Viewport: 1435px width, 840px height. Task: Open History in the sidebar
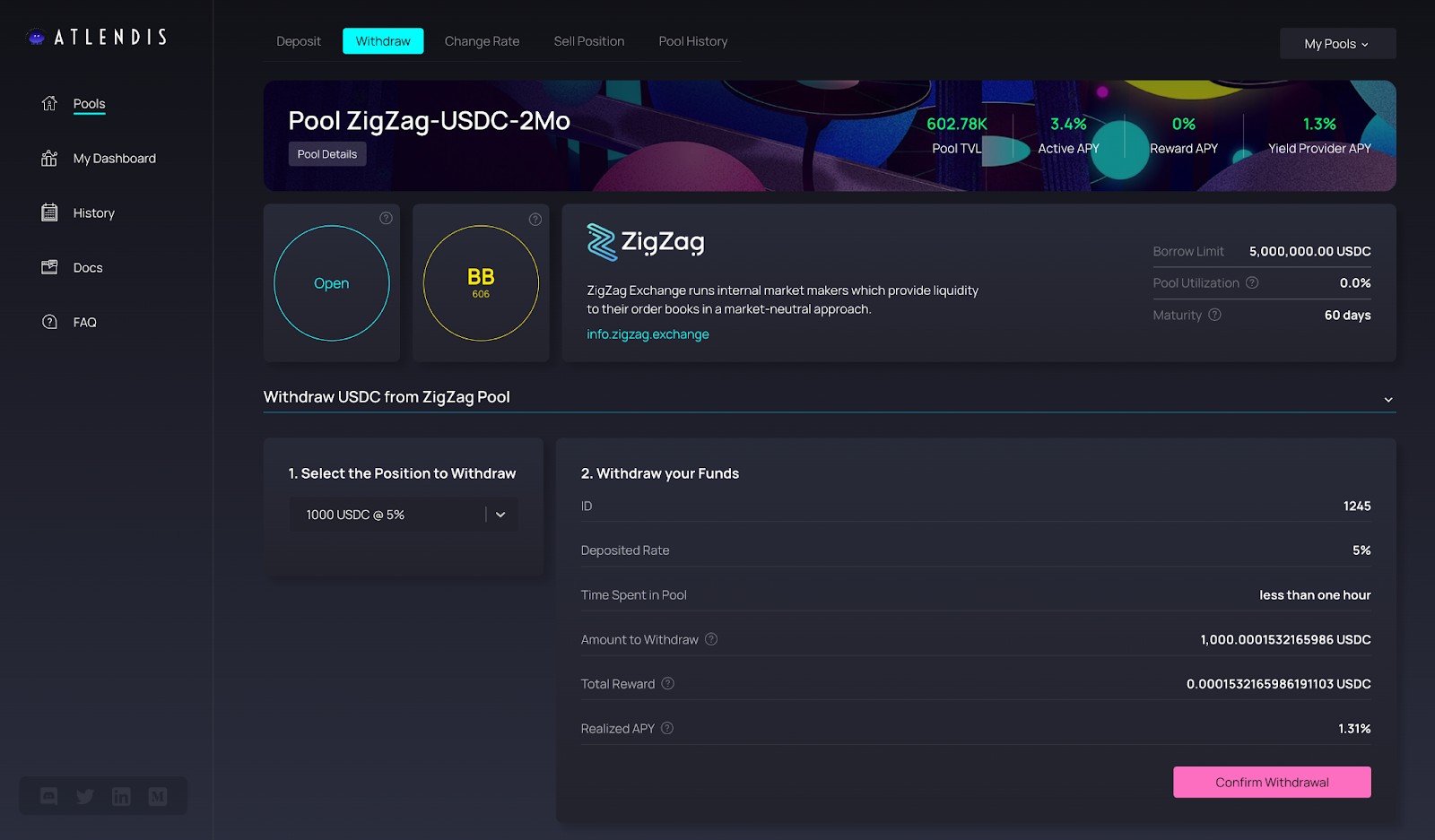[93, 213]
